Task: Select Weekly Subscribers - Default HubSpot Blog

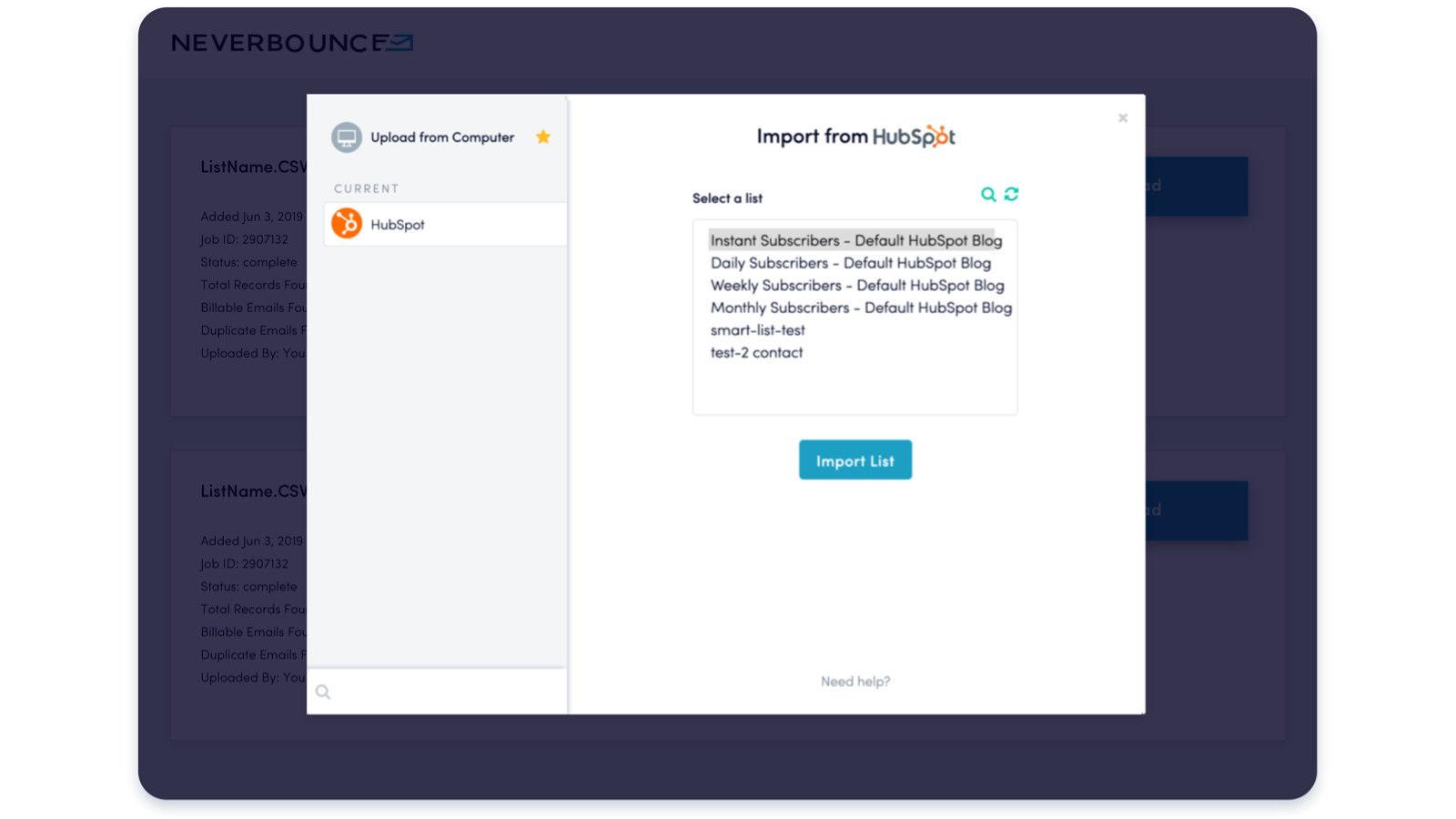Action: click(857, 285)
